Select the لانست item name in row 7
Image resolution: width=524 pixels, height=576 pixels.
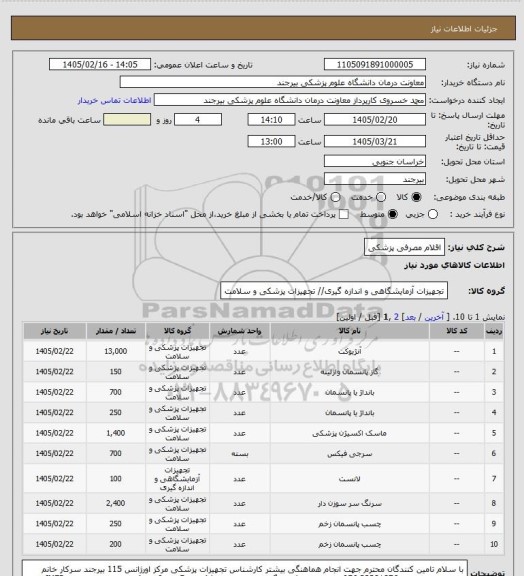pyautogui.click(x=349, y=479)
